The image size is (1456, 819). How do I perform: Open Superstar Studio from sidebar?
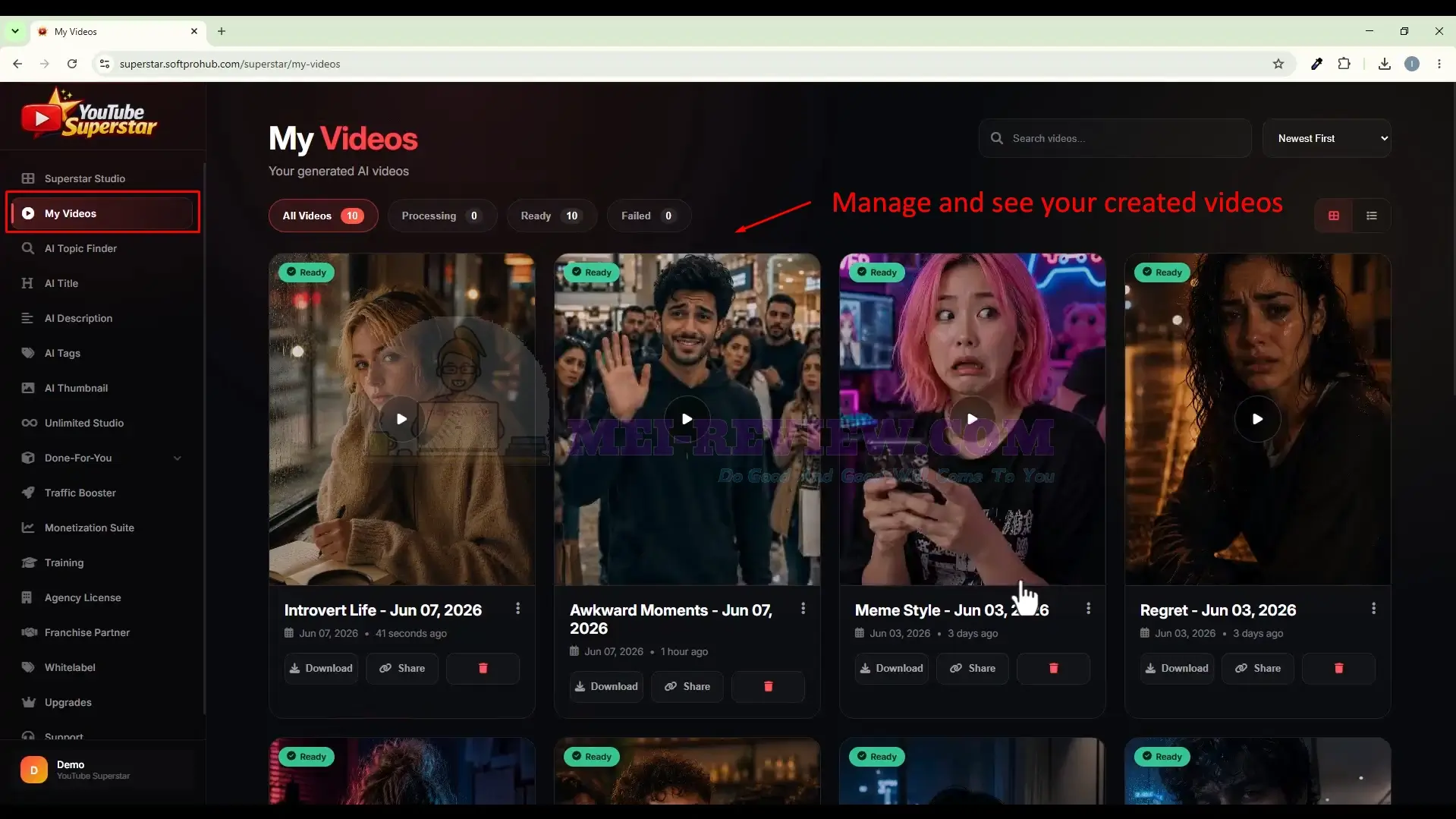[x=102, y=178]
